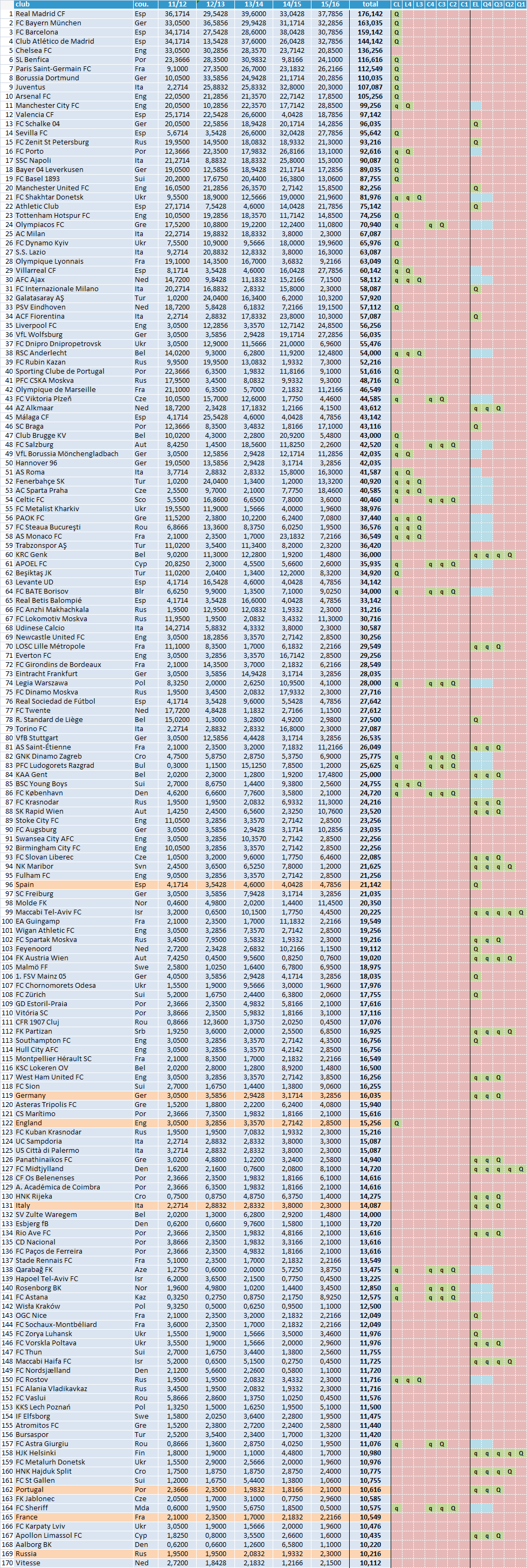This screenshot has height=1568, width=527.
Task: Select the highlighted 'Spain' row name
Action: pos(73,884)
